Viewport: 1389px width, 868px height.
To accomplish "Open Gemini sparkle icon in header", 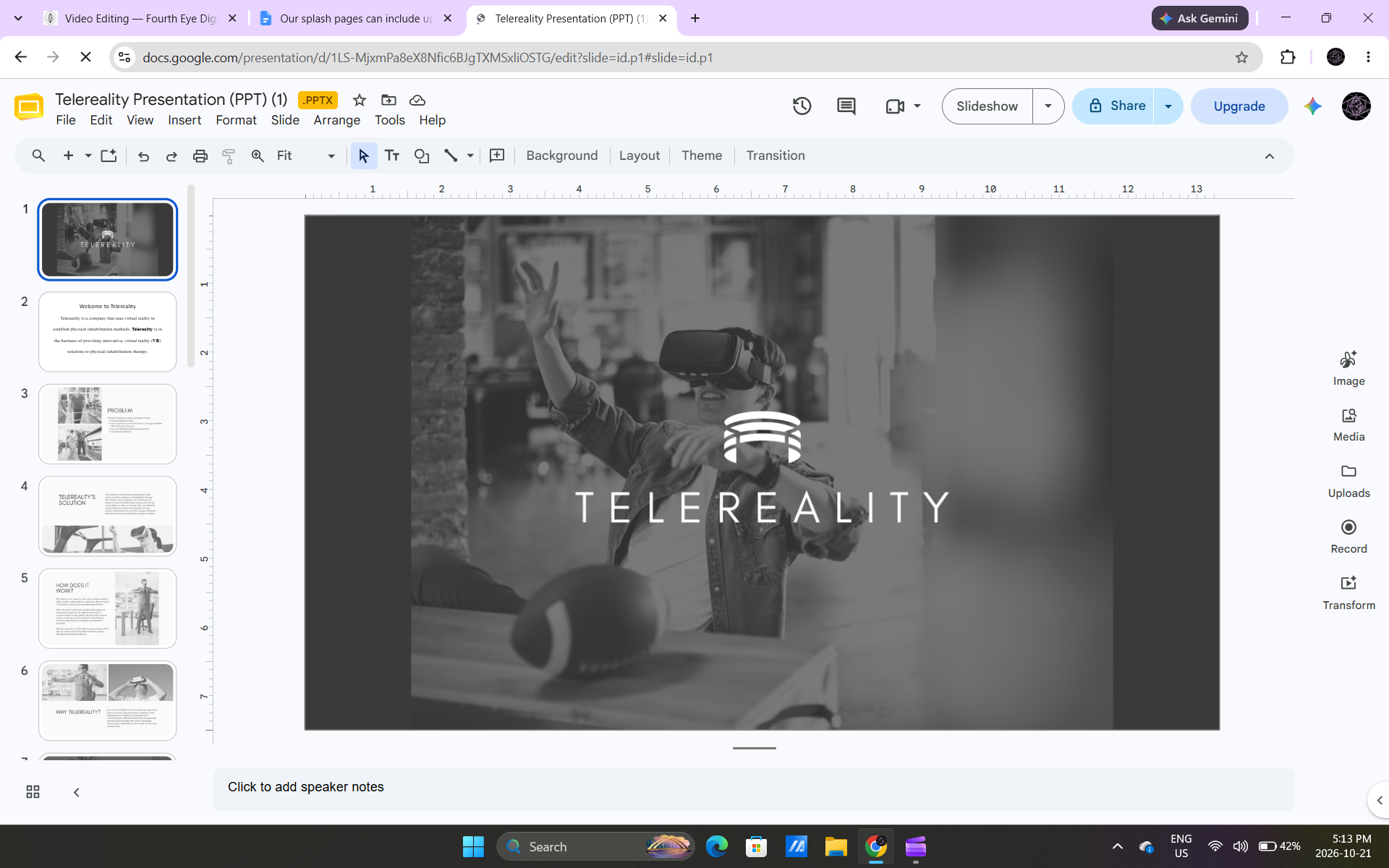I will (x=1313, y=106).
